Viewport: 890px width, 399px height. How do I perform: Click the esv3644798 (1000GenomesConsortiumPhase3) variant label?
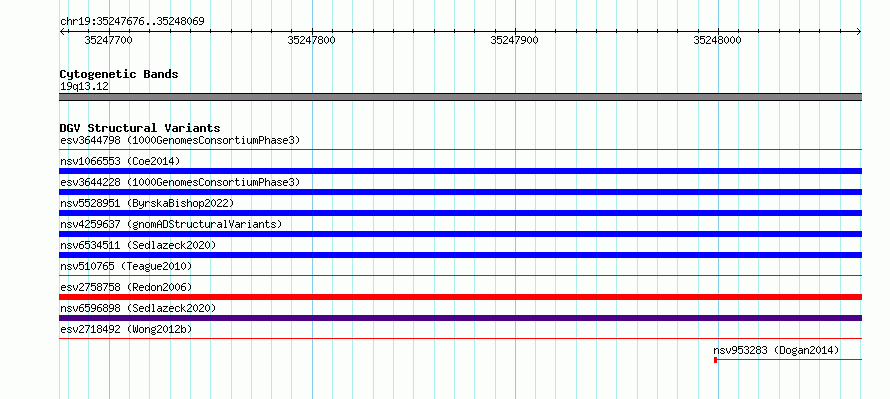coord(180,140)
